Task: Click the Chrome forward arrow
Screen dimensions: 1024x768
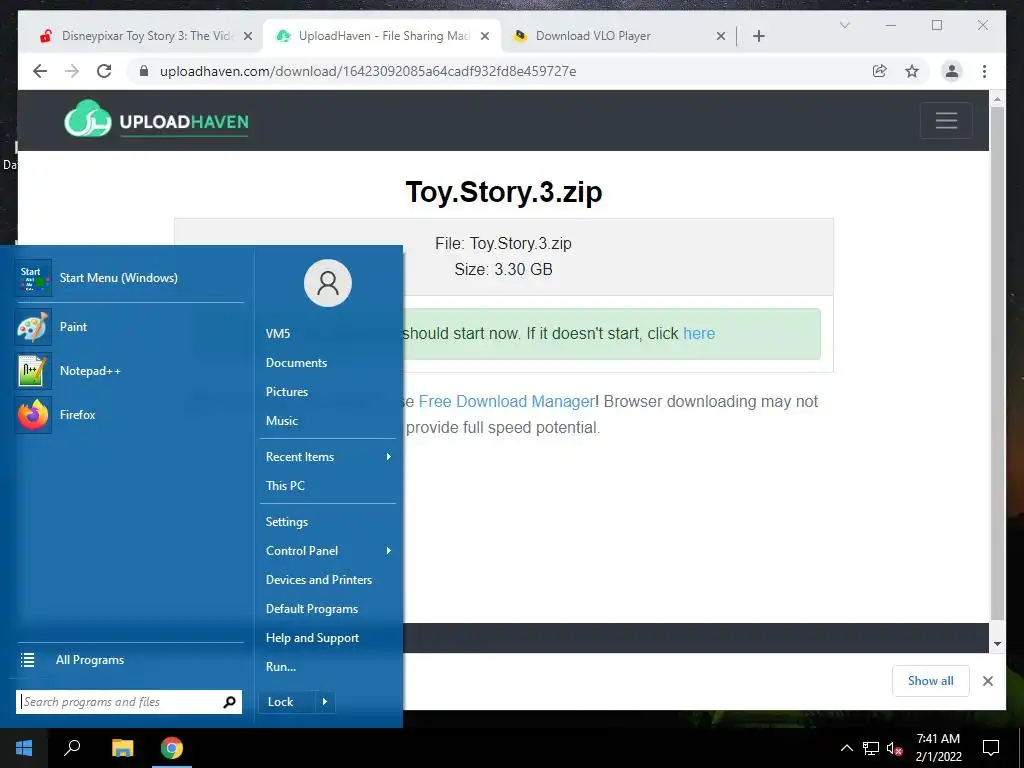Action: (x=72, y=71)
